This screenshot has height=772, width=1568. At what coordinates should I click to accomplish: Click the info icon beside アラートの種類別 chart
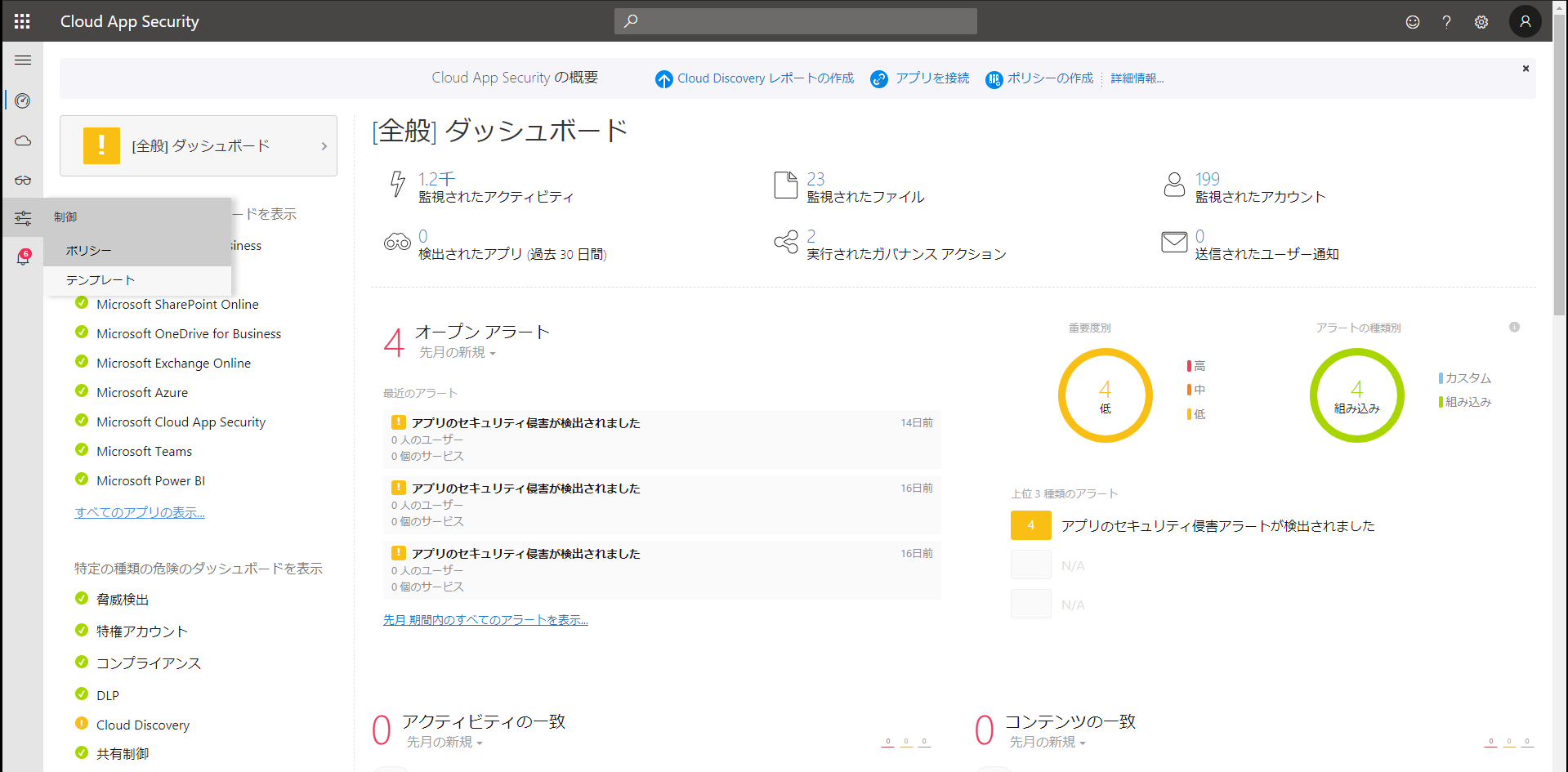1513,327
